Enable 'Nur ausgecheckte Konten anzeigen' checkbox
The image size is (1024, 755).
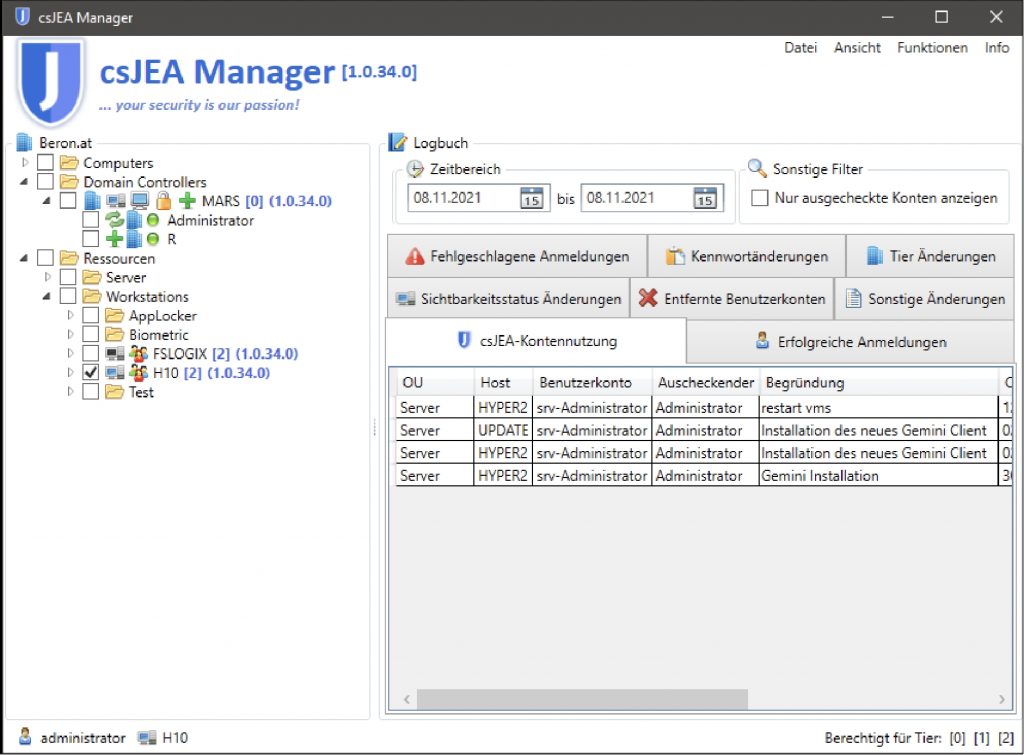760,198
